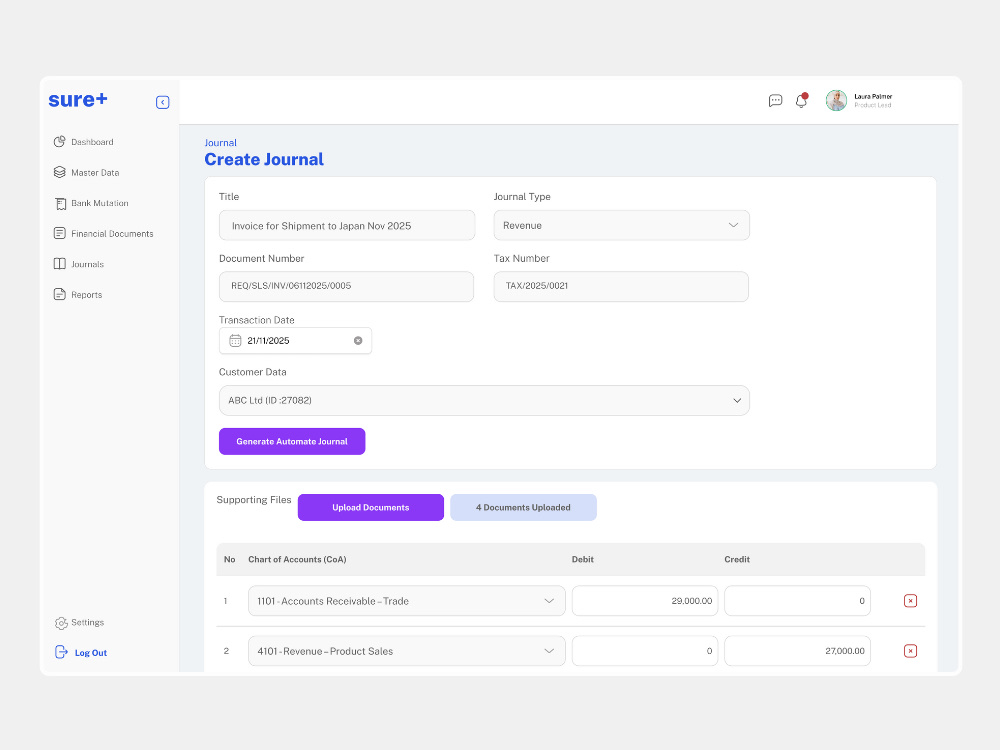Screen dimensions: 1000x750
Task: Click the Debit column header
Action: click(582, 559)
